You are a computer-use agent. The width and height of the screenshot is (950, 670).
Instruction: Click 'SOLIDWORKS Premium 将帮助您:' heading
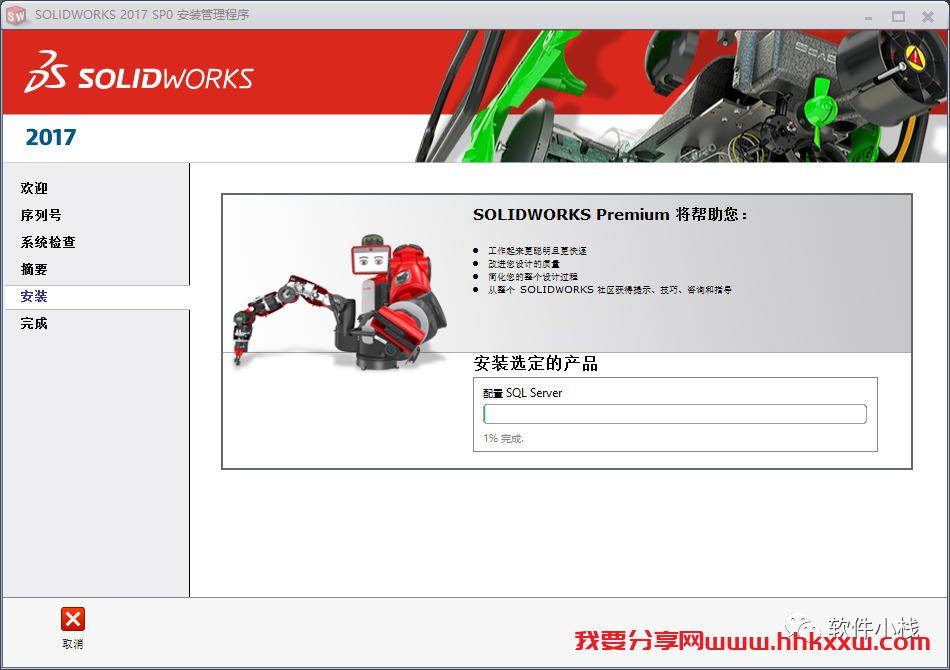click(x=610, y=214)
